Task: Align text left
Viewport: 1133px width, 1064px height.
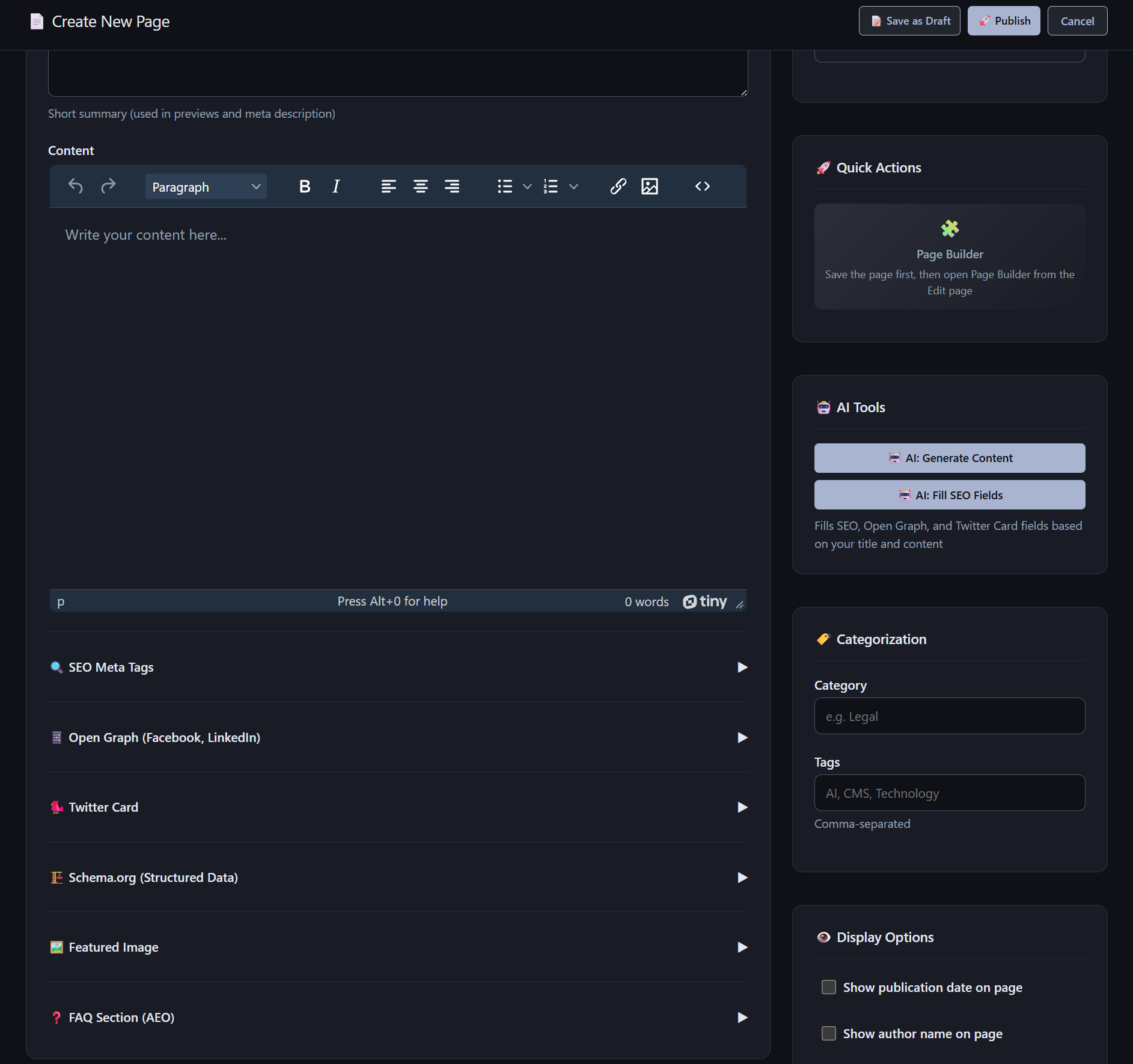Action: 389,186
